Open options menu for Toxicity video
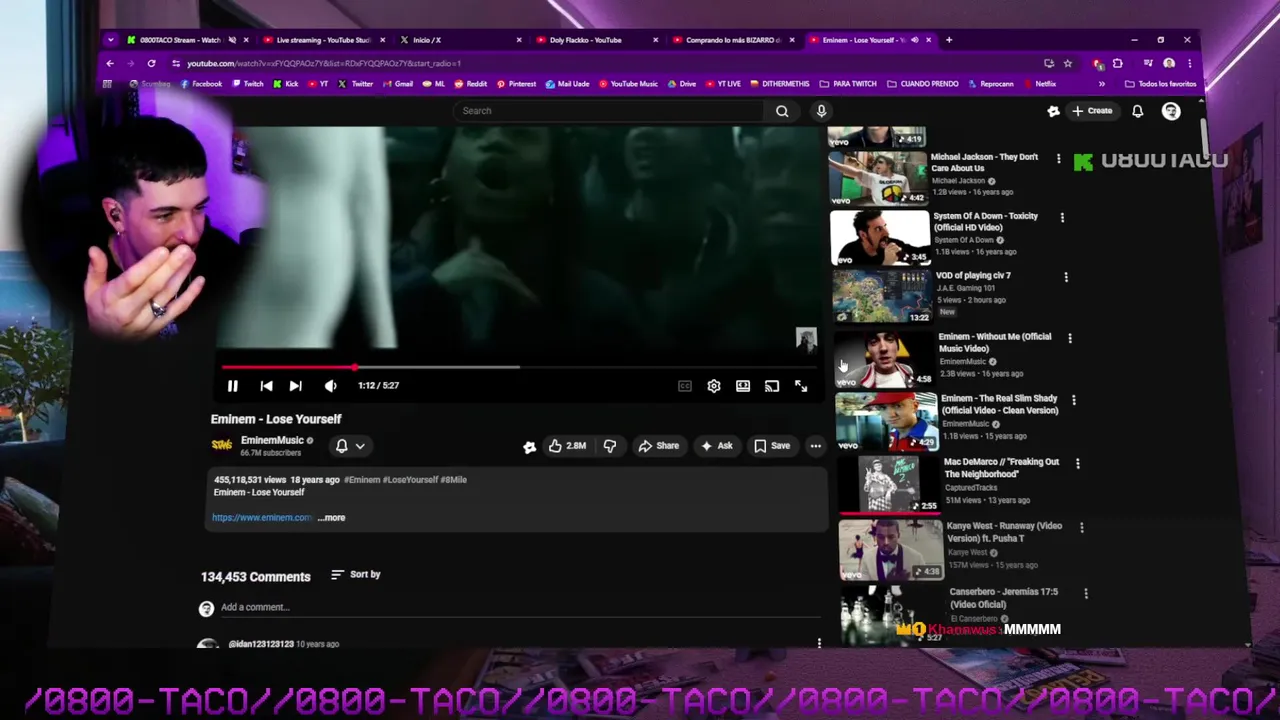 [x=1062, y=217]
